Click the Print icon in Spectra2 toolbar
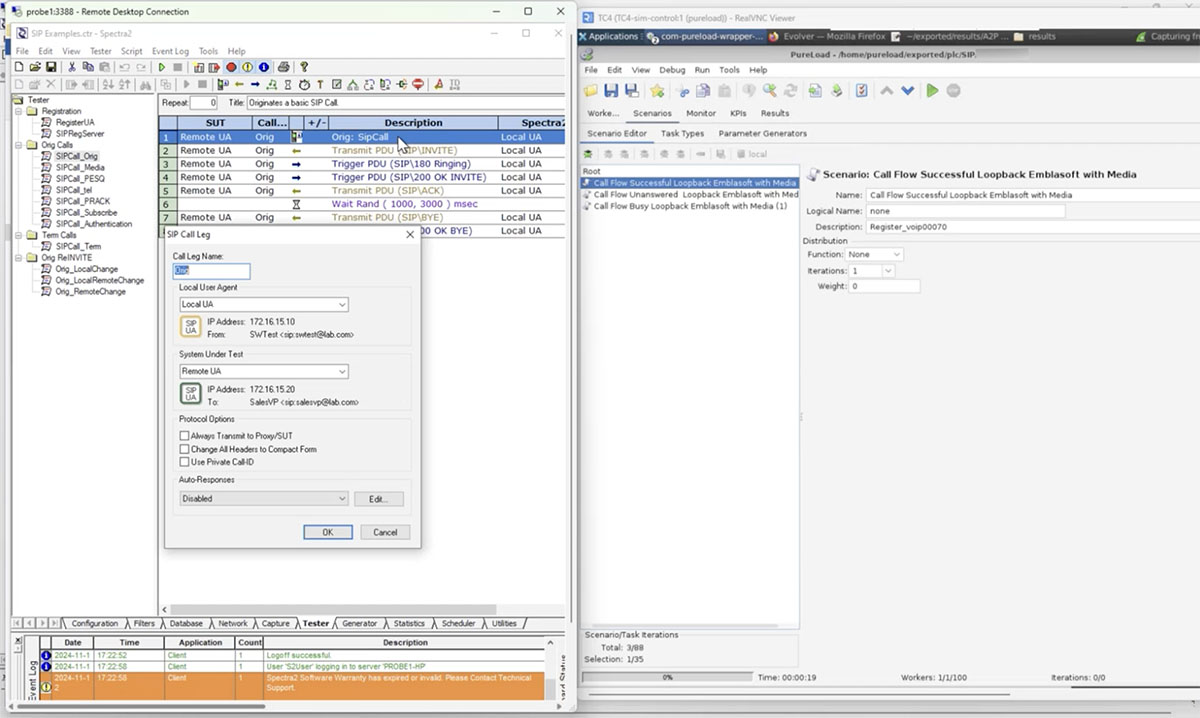This screenshot has width=1200, height=718. tap(281, 68)
